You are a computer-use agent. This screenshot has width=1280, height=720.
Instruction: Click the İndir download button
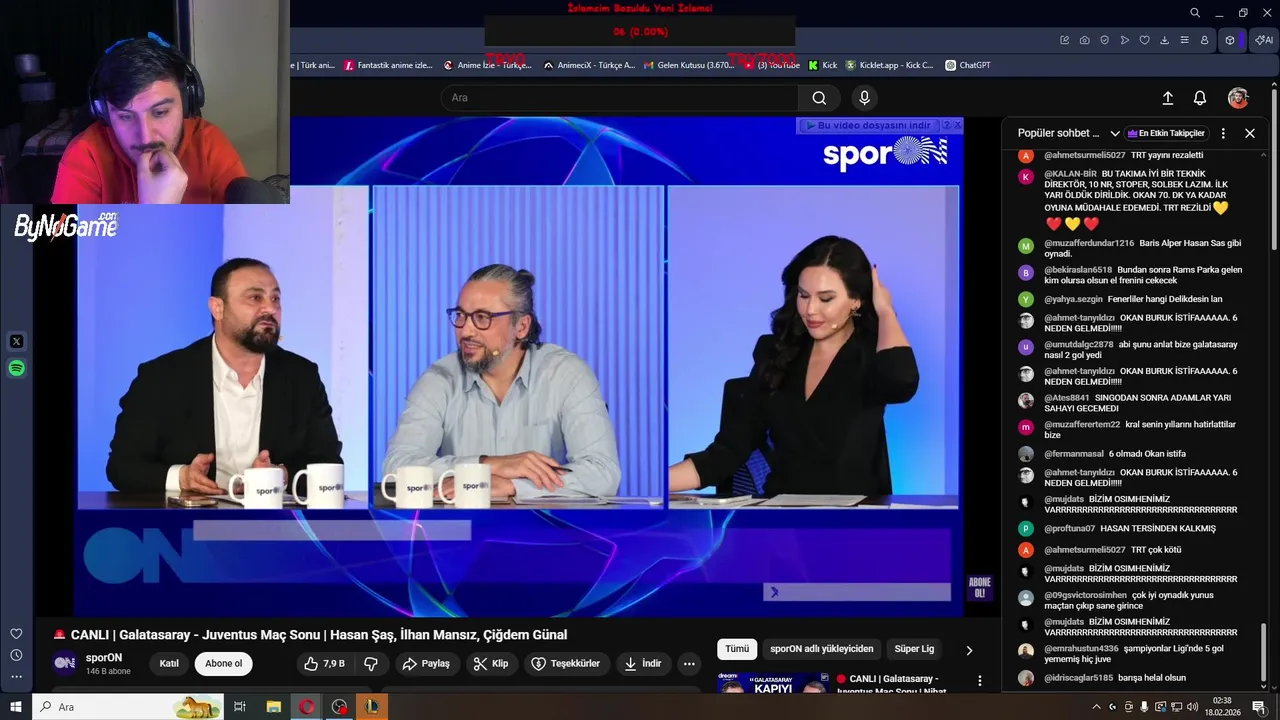[643, 664]
